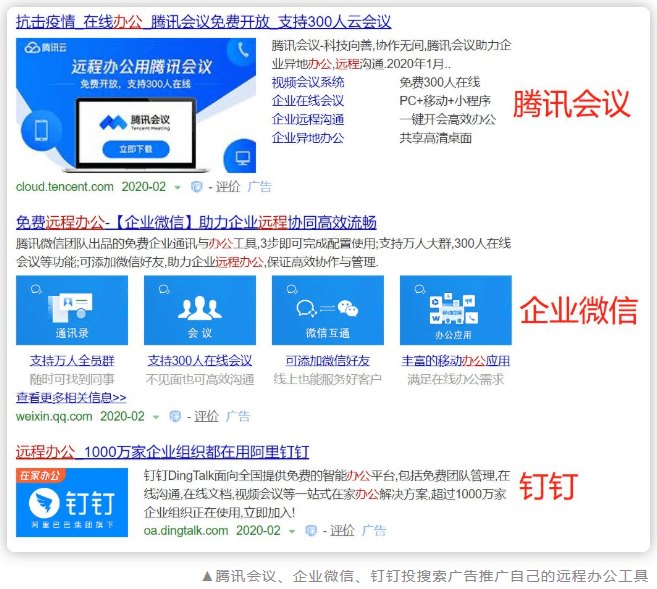Click the text 不见面也可高效沟通
This screenshot has width=657, height=589.
200,379
